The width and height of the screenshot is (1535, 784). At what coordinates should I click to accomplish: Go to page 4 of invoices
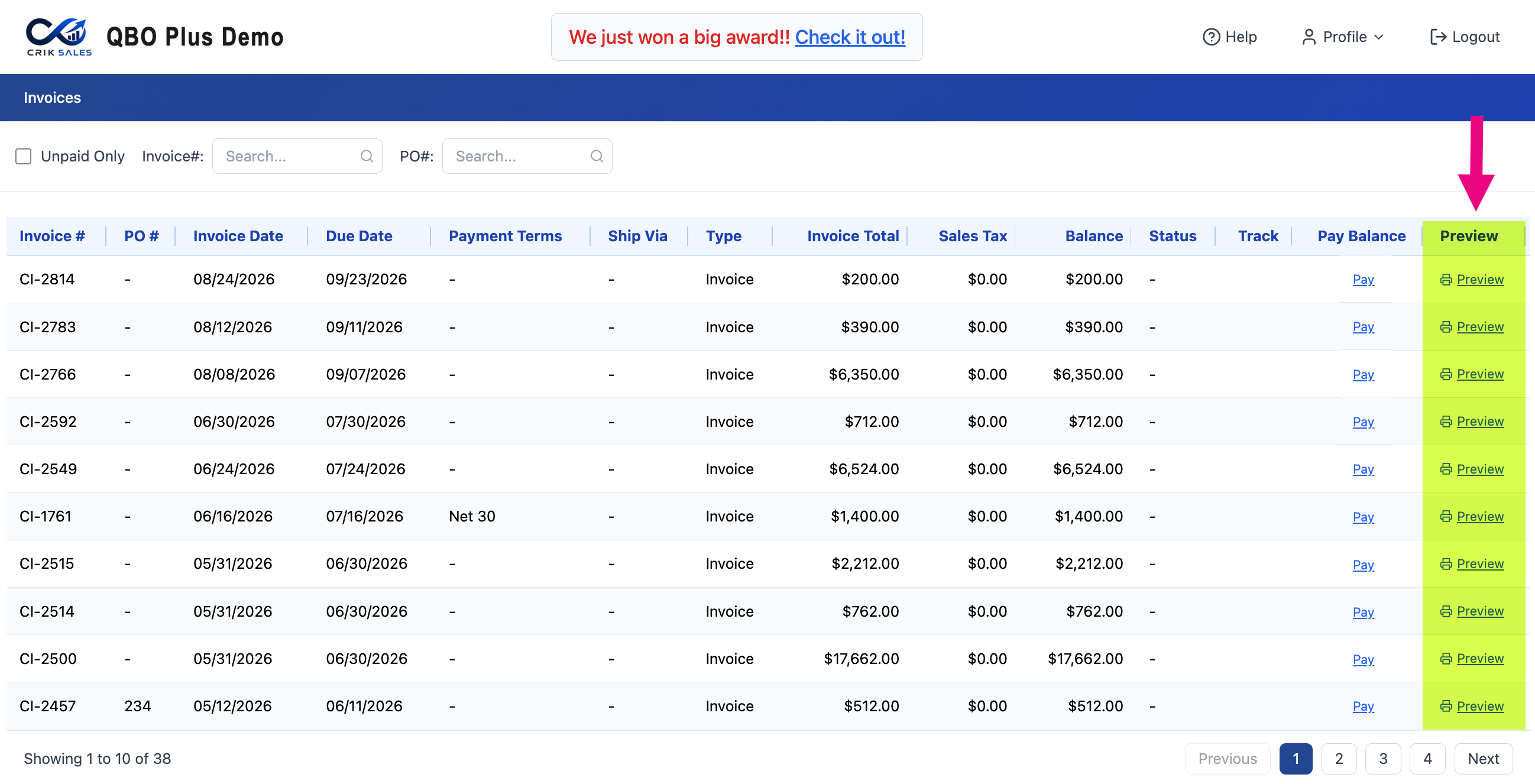(x=1427, y=759)
